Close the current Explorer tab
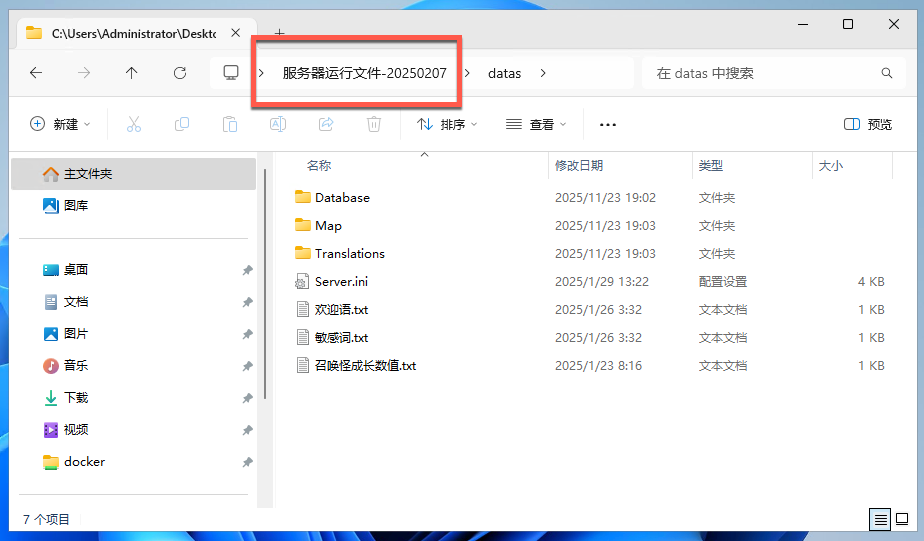 235,33
